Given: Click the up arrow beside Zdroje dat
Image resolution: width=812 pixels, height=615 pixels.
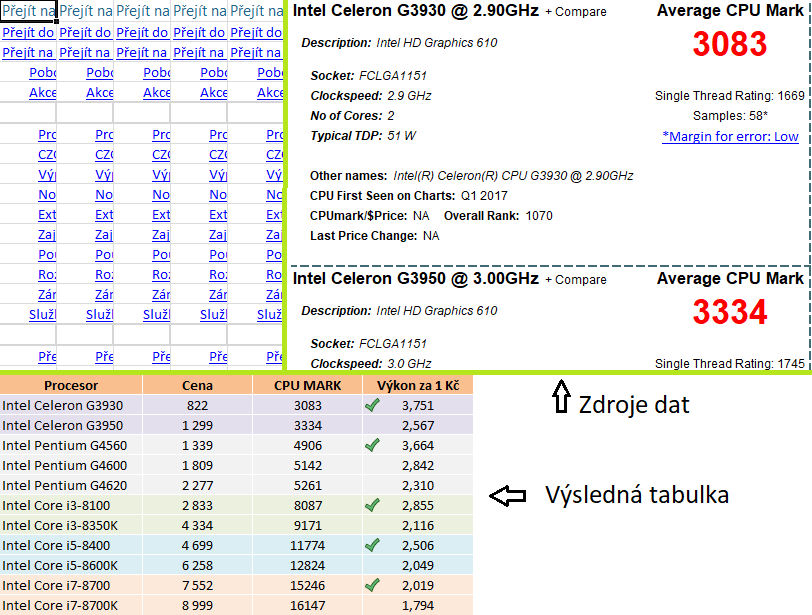Looking at the screenshot, I should click(561, 397).
